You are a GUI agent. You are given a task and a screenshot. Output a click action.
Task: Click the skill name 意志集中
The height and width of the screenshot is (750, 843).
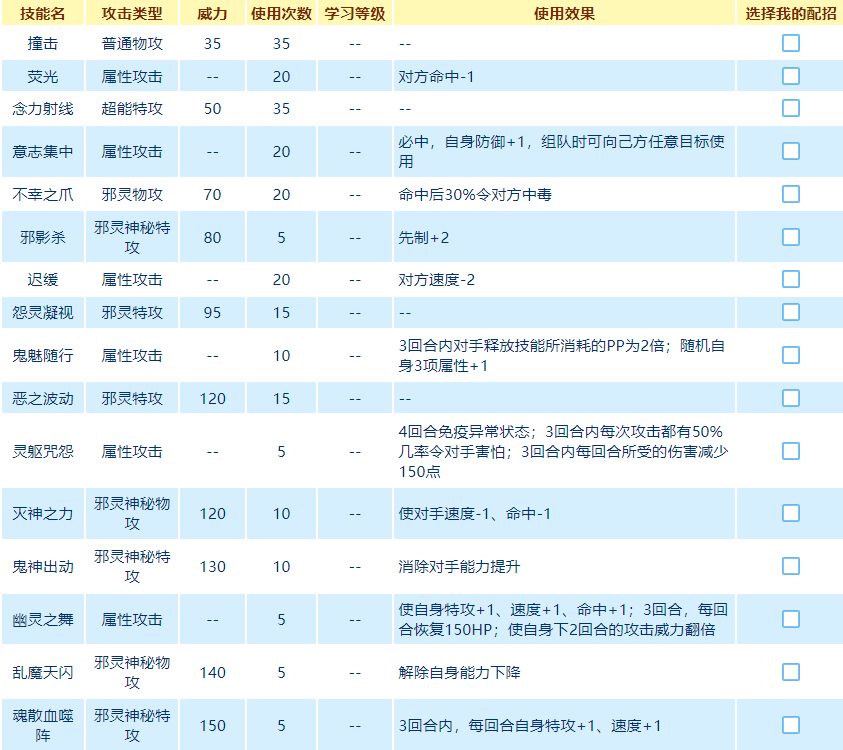click(x=42, y=152)
